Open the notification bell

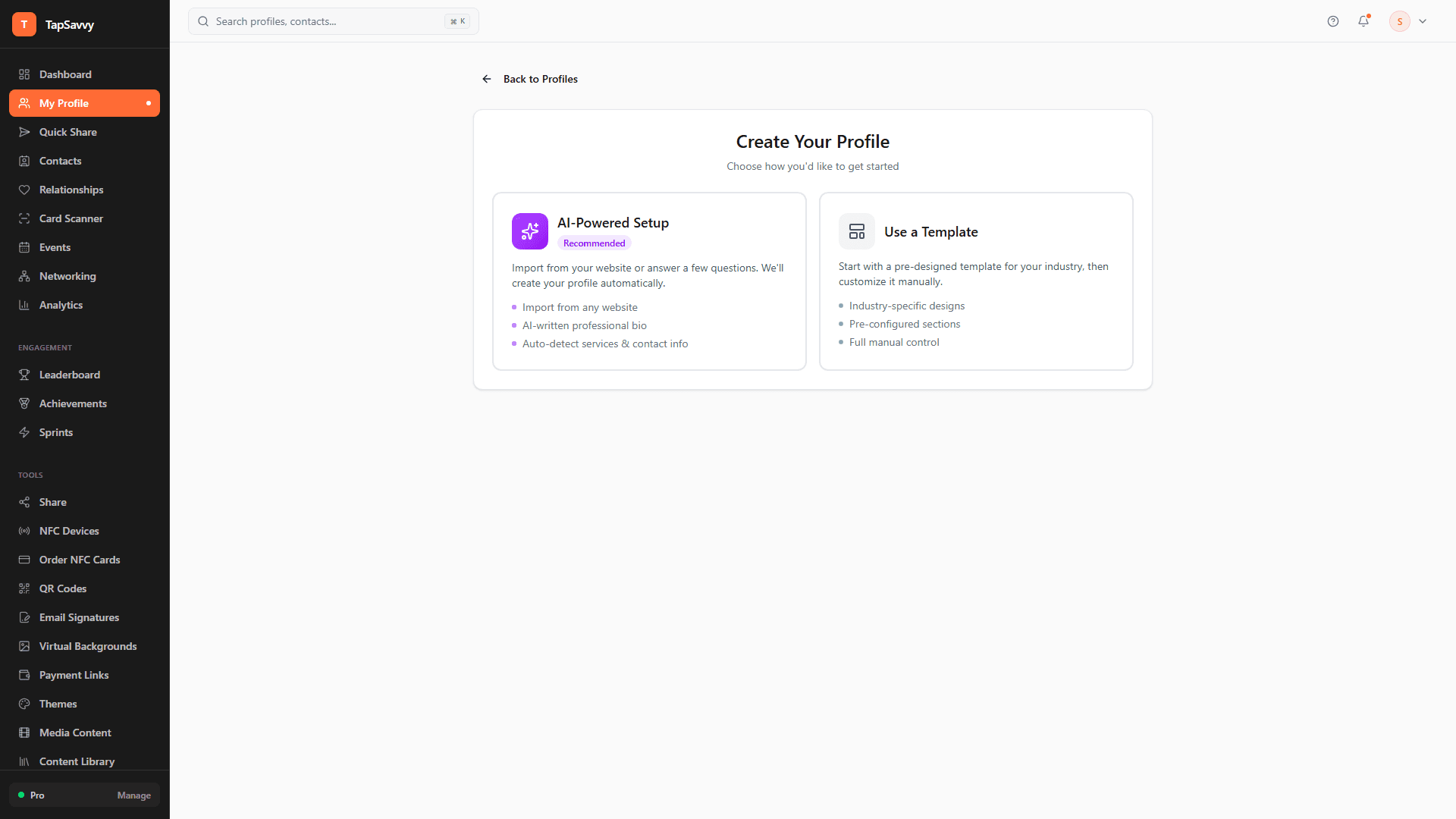(1364, 21)
